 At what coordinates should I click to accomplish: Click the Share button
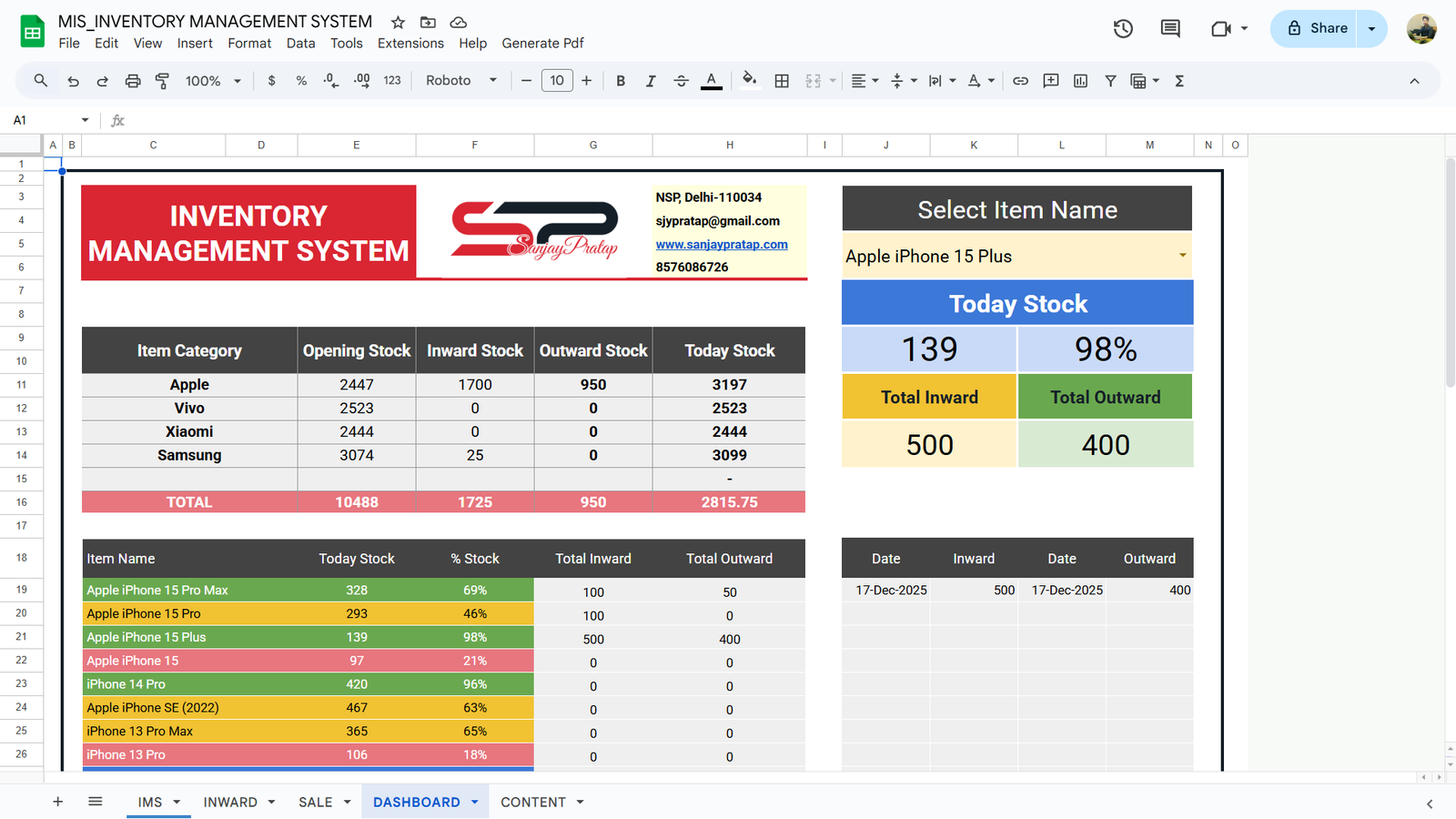tap(1315, 28)
